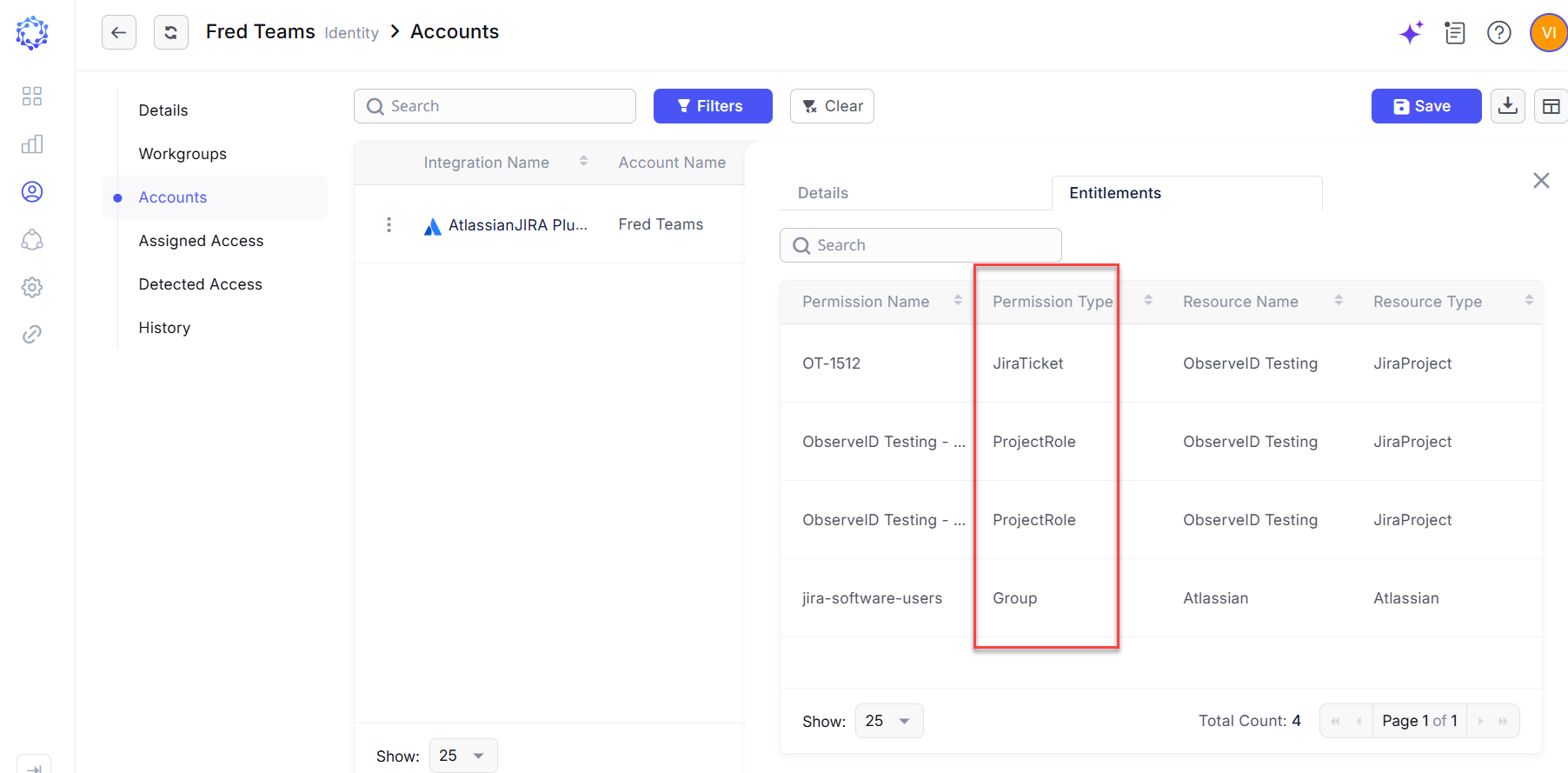Click the Fred Teams account name cell
Viewport: 1568px width, 773px height.
[x=661, y=224]
